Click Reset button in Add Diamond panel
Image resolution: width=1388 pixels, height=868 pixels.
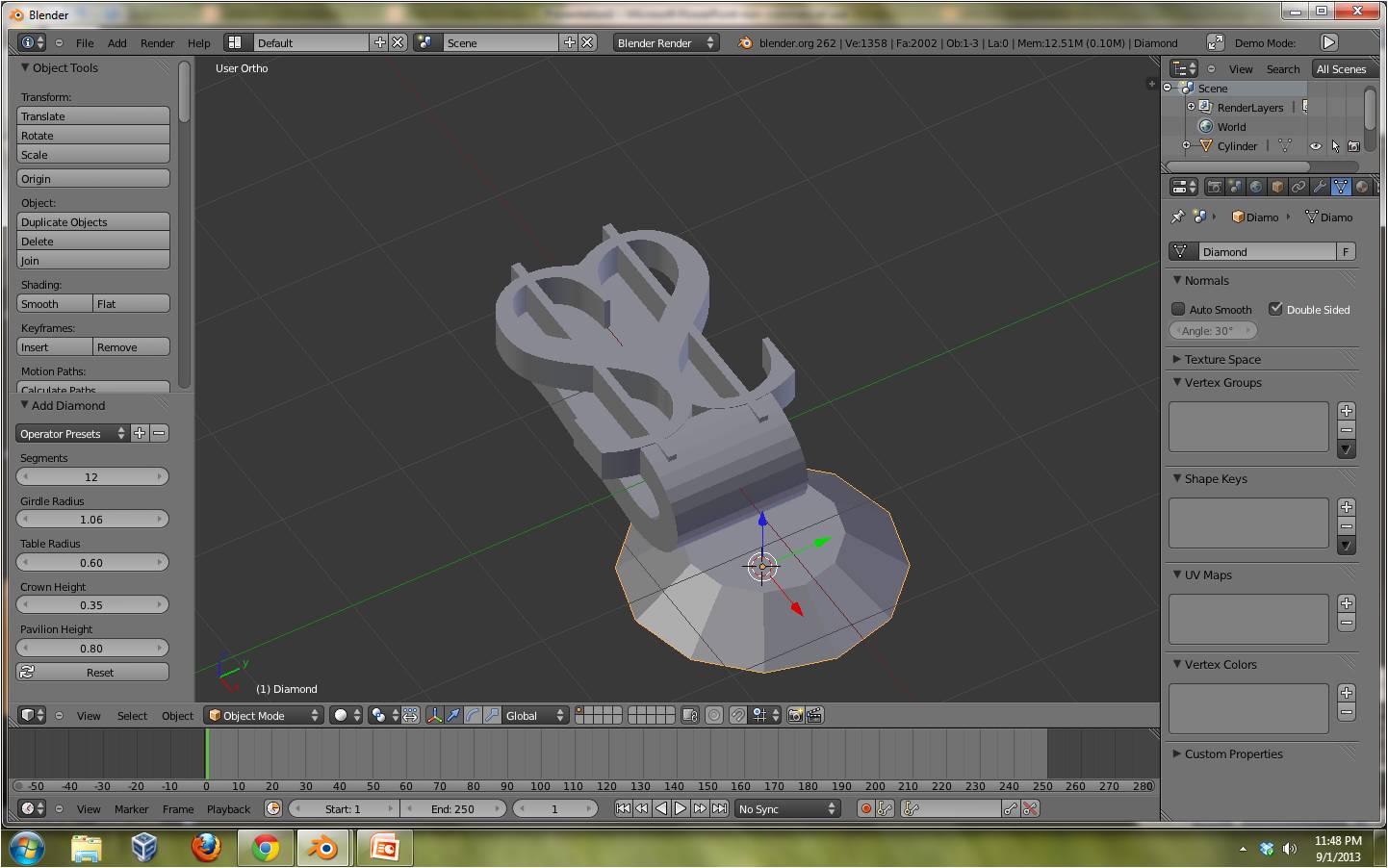[x=93, y=672]
